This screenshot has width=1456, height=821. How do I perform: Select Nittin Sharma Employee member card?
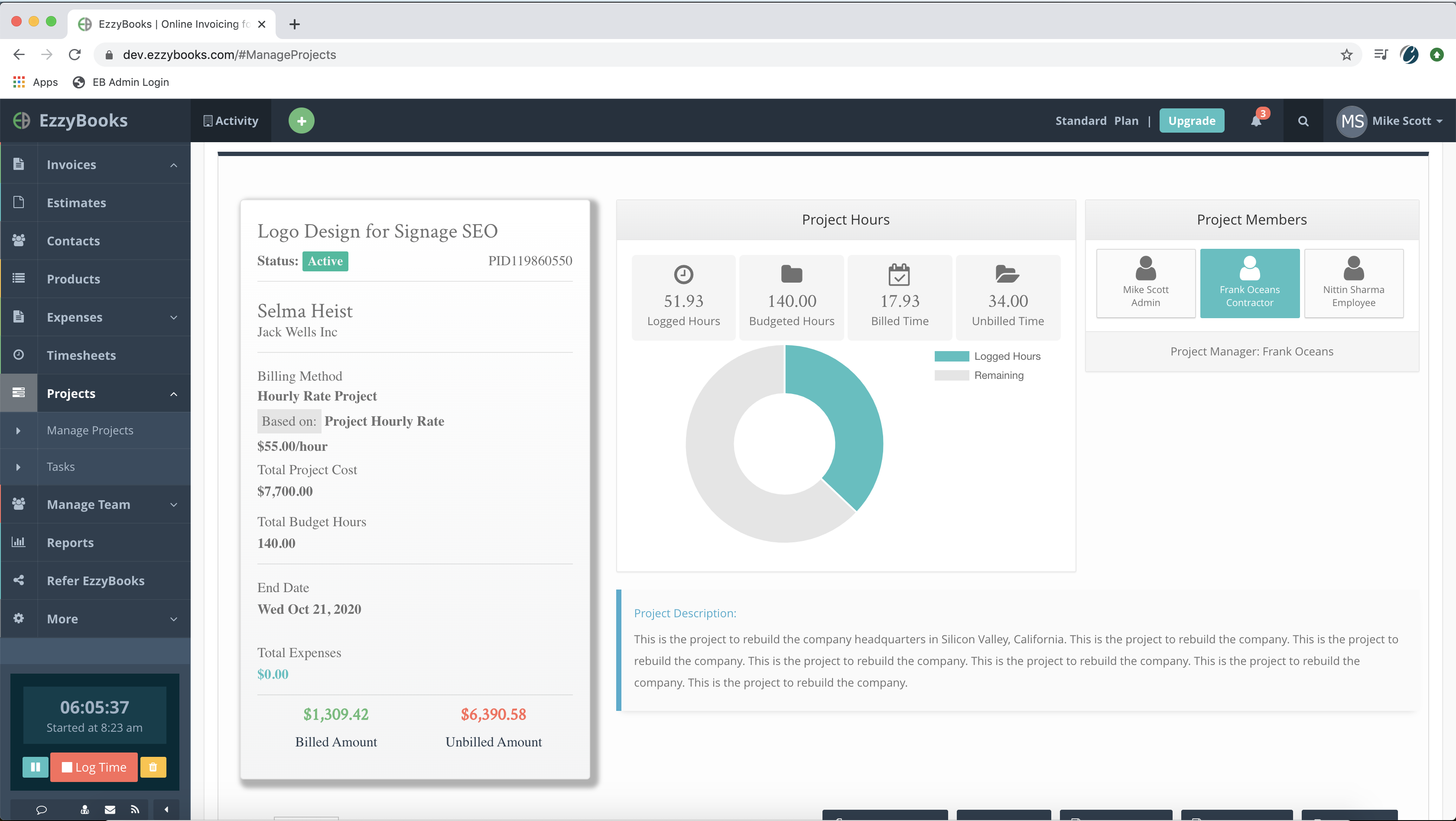click(1353, 283)
